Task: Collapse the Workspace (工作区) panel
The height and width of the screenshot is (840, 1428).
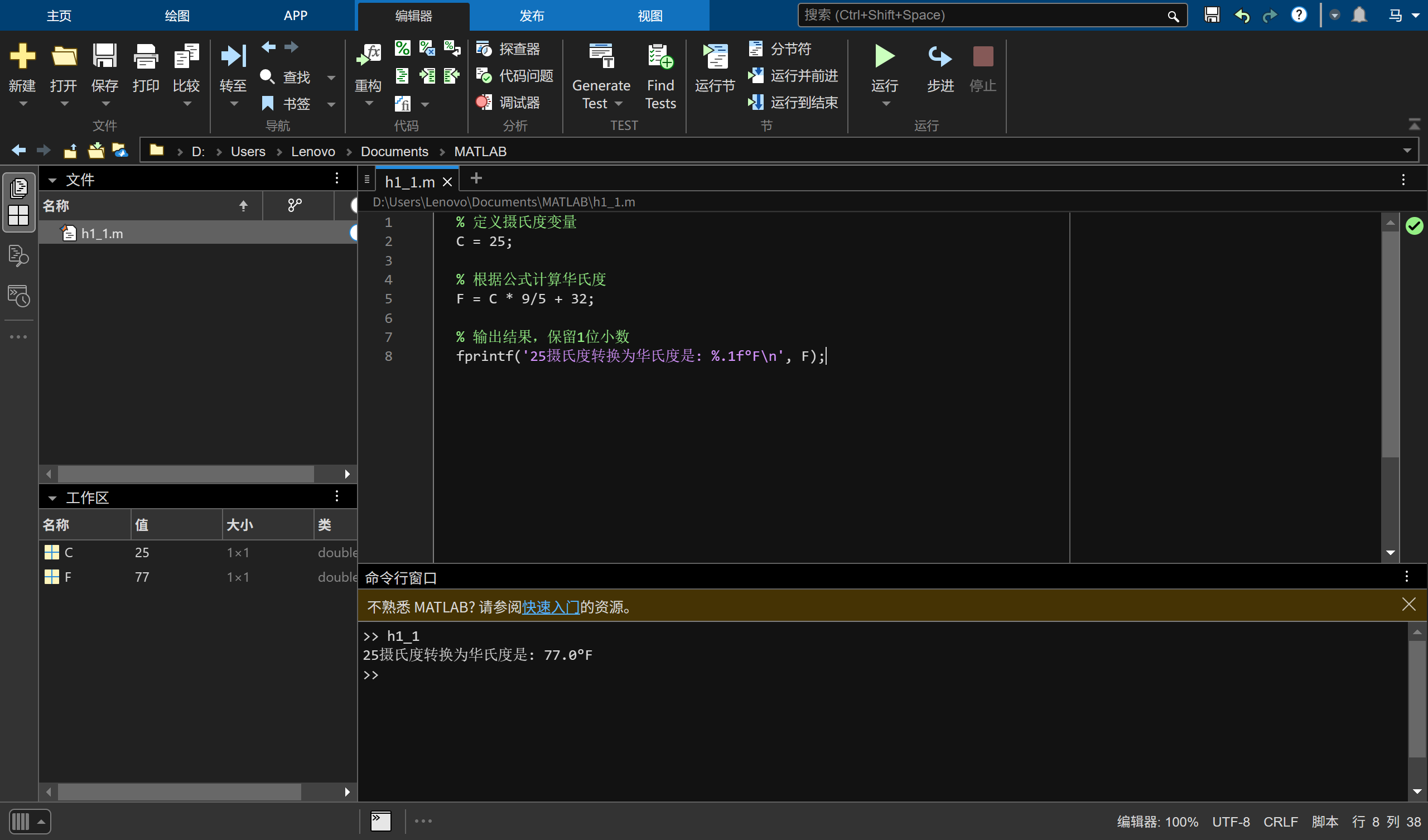Action: click(x=52, y=498)
